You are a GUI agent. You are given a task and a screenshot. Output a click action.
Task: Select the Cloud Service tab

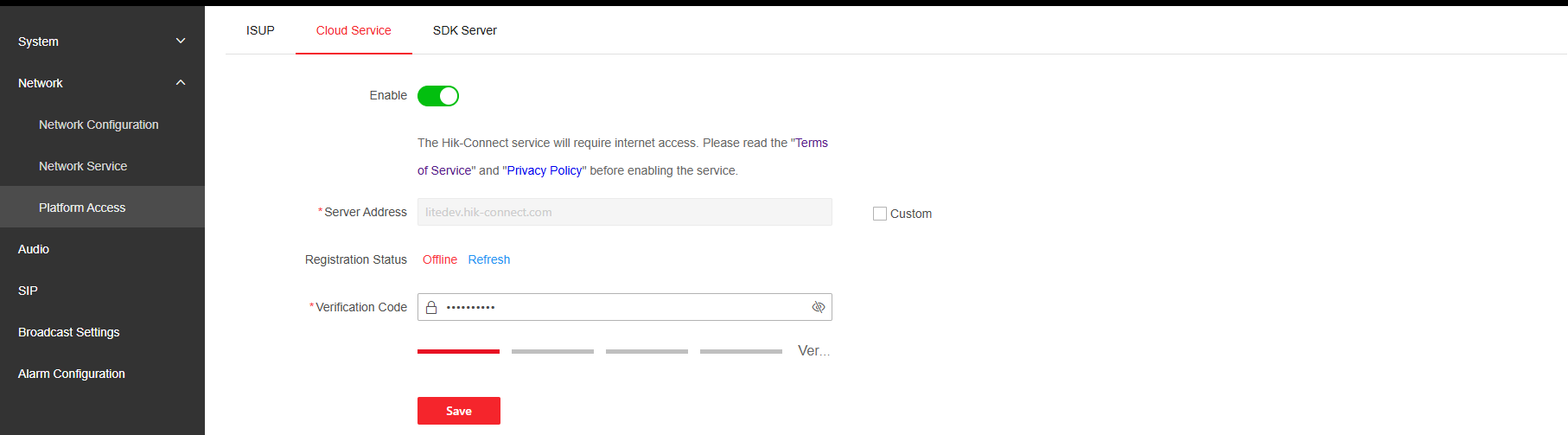click(354, 30)
